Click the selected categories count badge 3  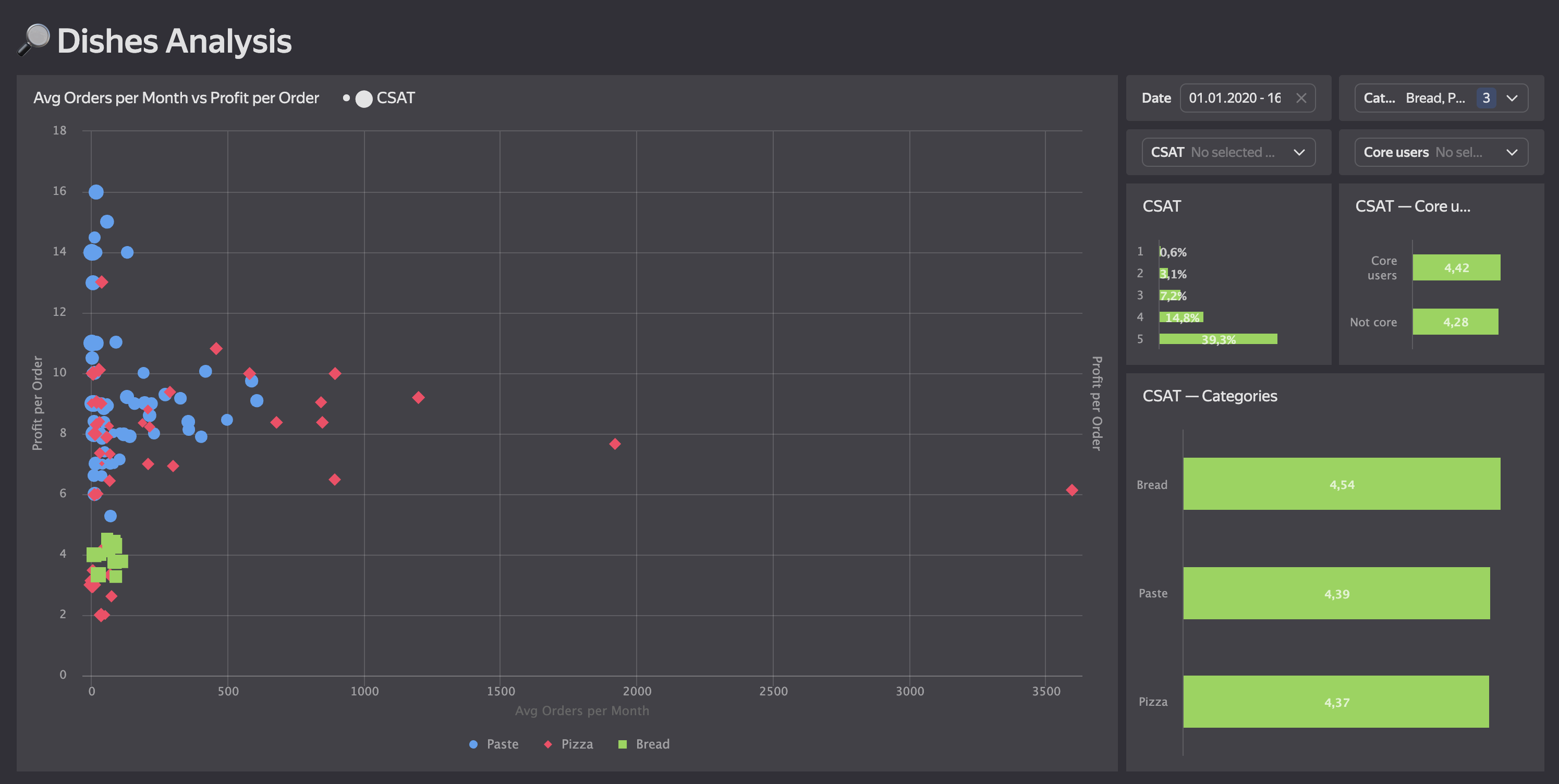click(1486, 98)
